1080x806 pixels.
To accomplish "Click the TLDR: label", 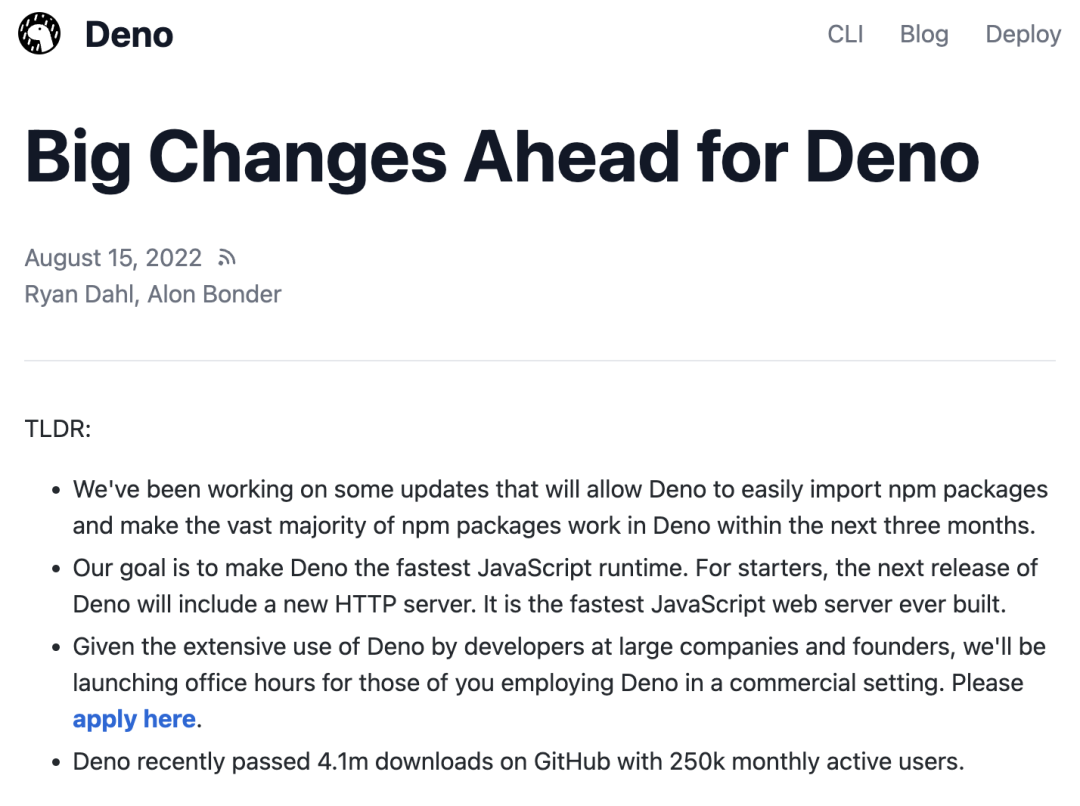I will 58,429.
